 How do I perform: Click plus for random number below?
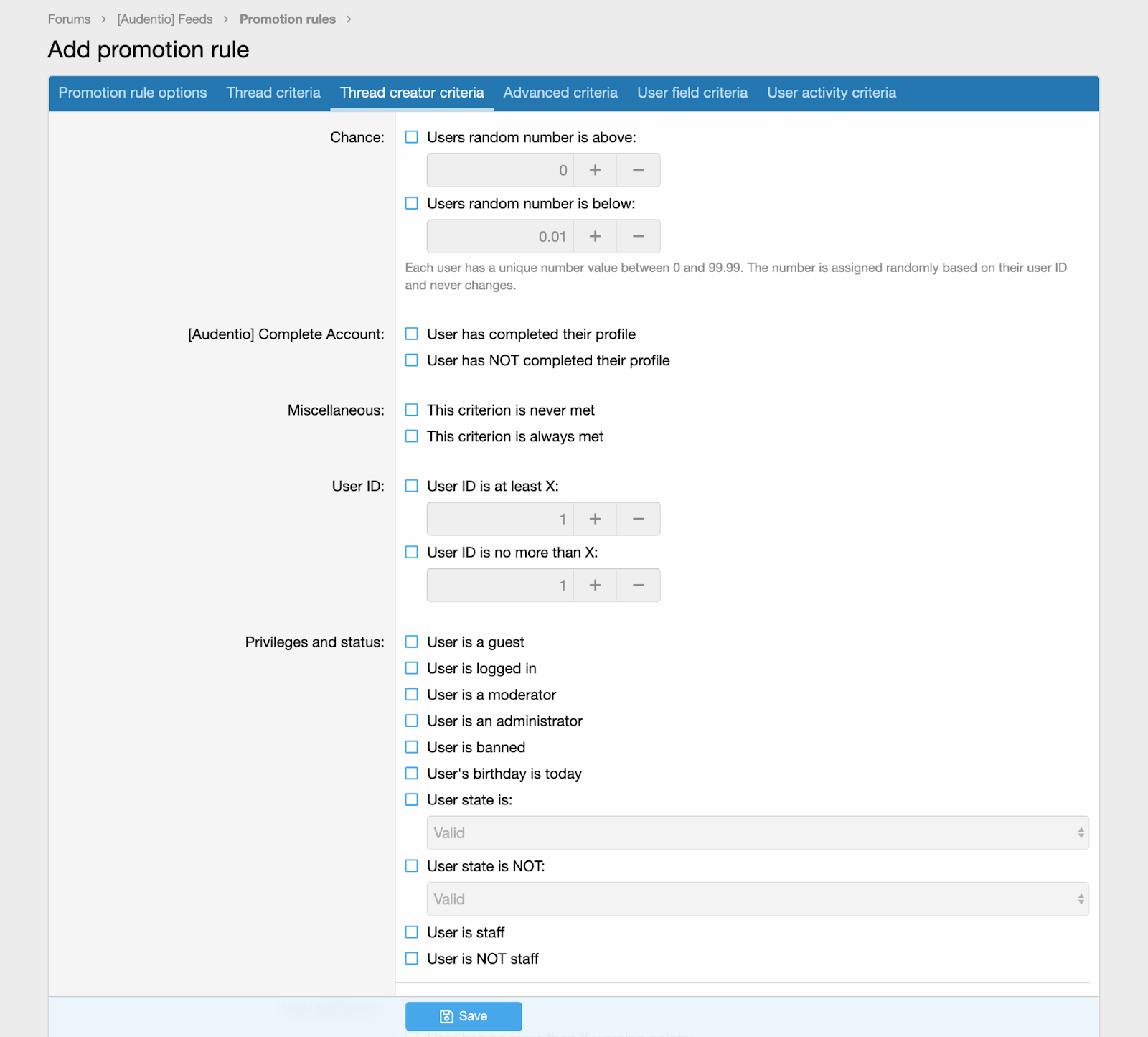tap(595, 236)
